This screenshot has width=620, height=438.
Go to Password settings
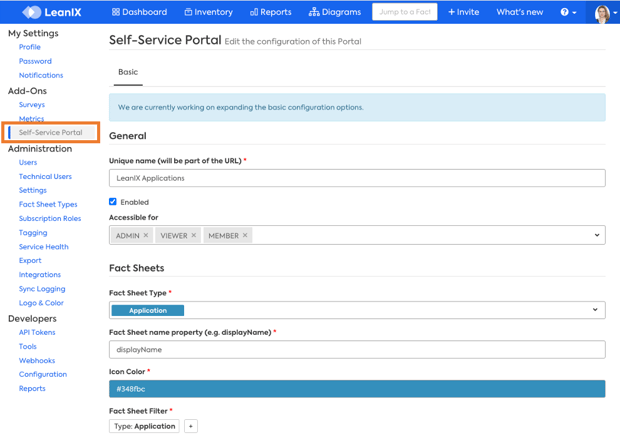35,61
